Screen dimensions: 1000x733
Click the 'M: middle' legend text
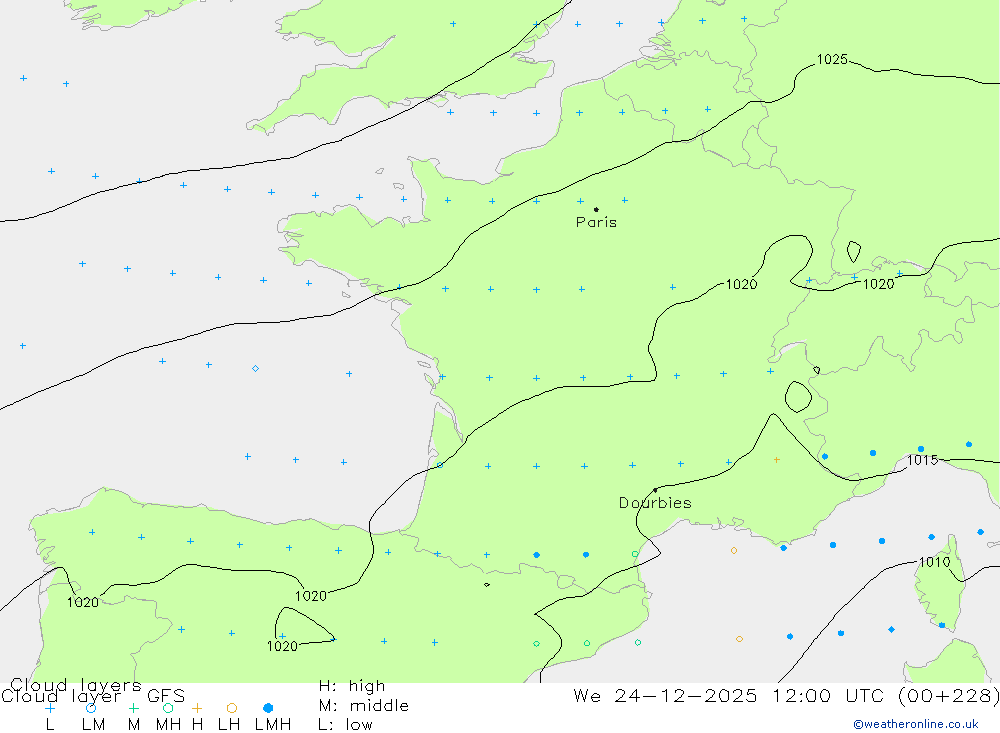pyautogui.click(x=364, y=706)
